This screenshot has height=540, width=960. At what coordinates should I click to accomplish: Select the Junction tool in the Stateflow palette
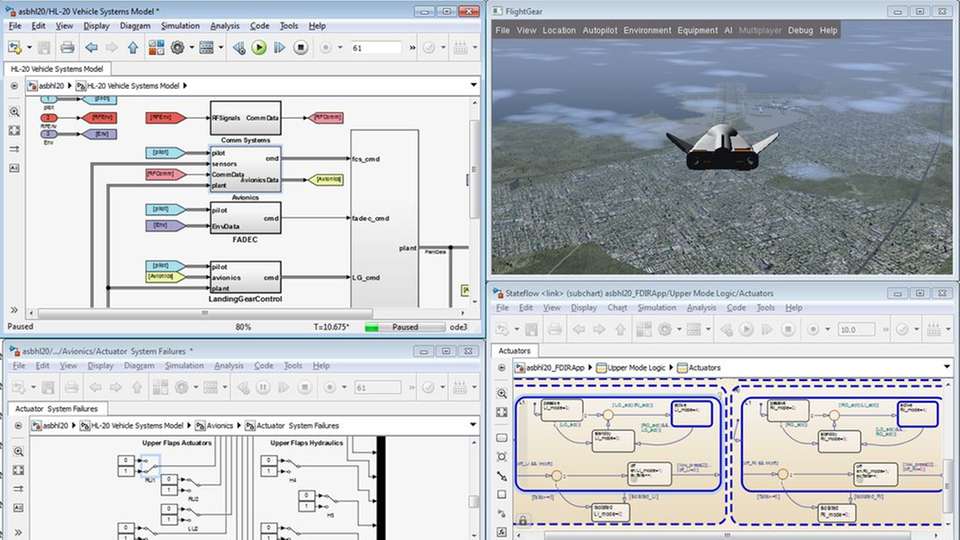(x=502, y=457)
